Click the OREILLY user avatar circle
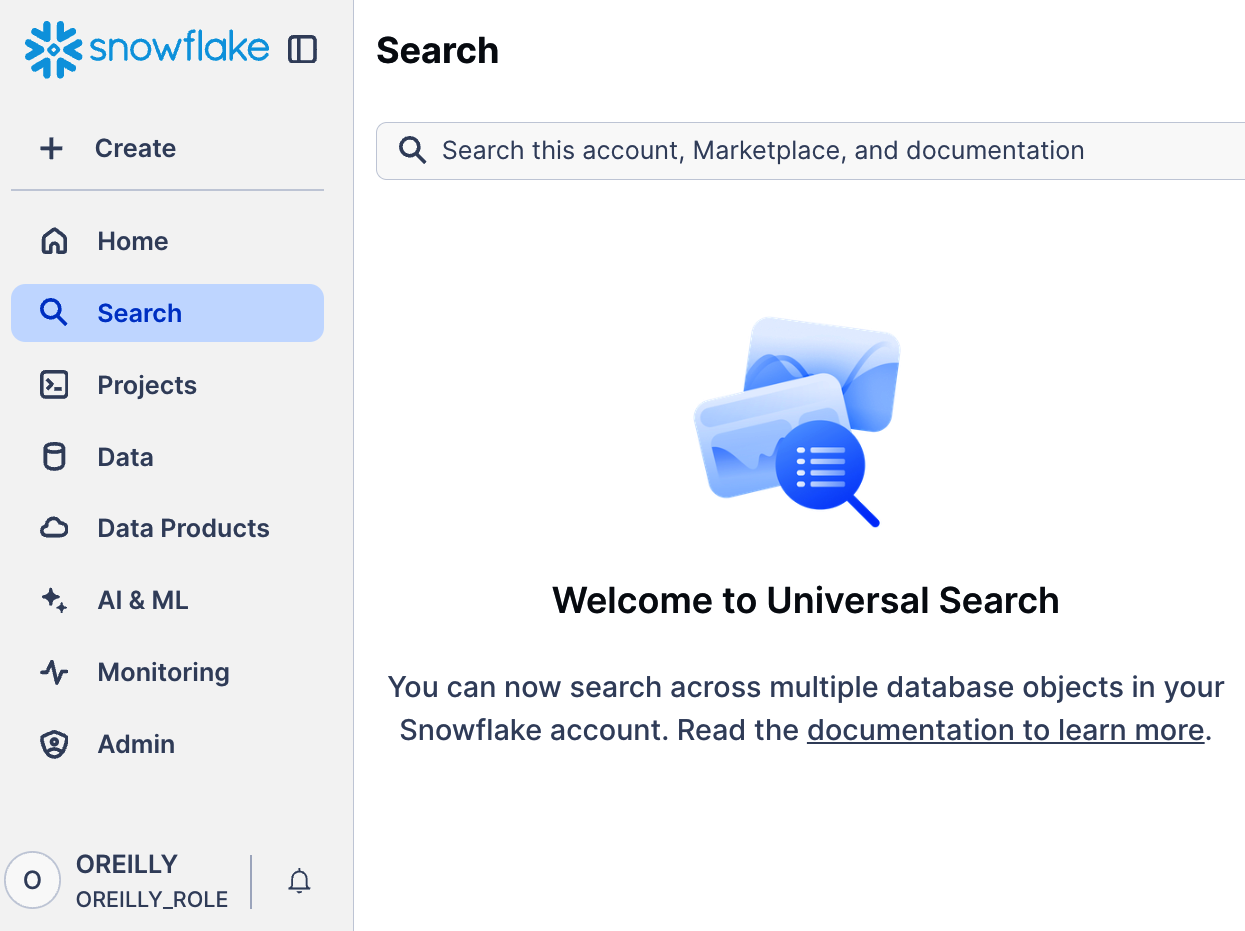Image resolution: width=1245 pixels, height=931 pixels. [x=33, y=880]
